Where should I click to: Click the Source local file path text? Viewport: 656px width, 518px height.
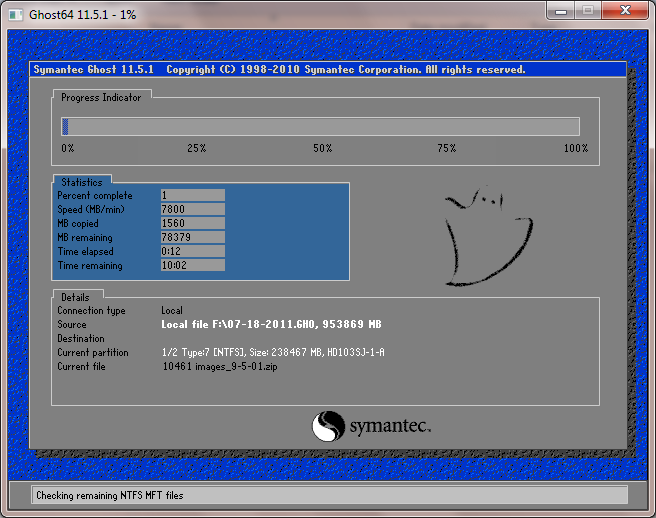point(271,325)
